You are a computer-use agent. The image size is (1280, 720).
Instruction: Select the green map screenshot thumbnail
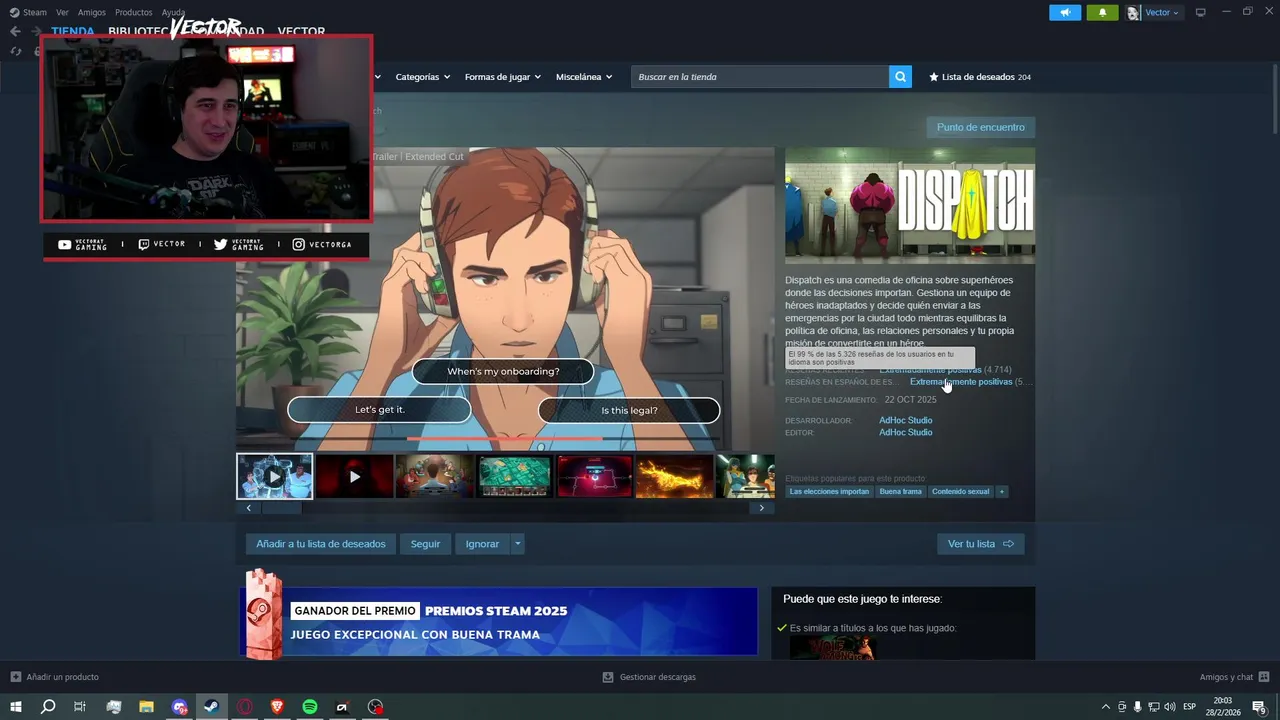coord(514,476)
